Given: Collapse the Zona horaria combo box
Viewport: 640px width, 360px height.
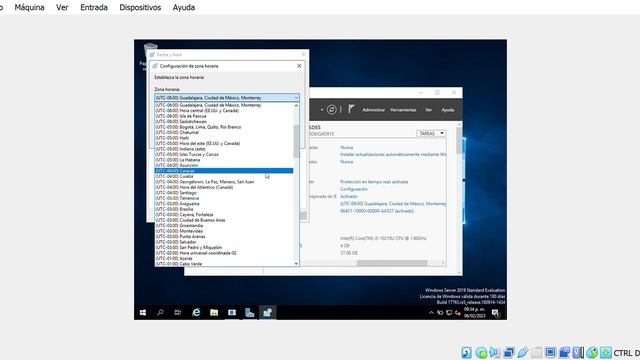Looking at the screenshot, I should 296,98.
